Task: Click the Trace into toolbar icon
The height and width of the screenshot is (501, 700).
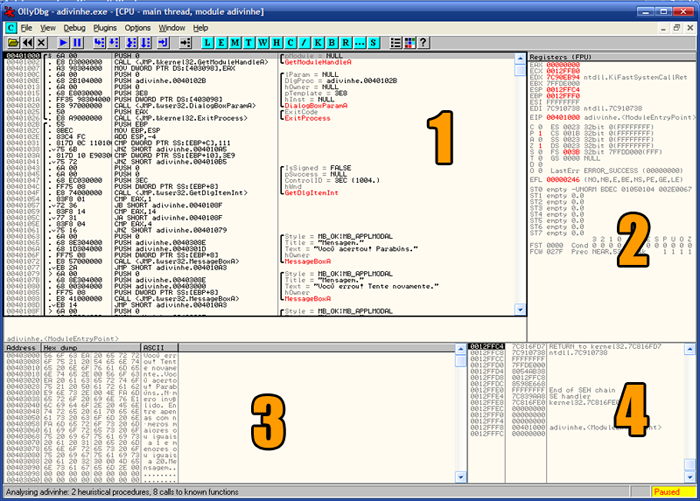Action: 131,43
